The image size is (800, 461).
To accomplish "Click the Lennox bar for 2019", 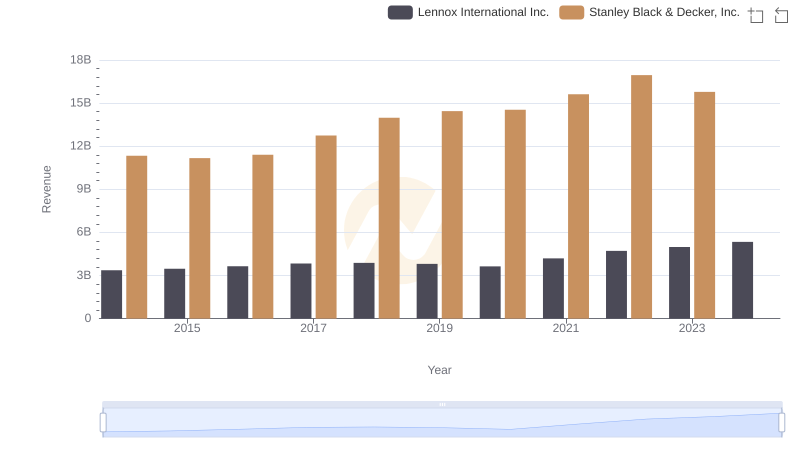I will point(427,291).
